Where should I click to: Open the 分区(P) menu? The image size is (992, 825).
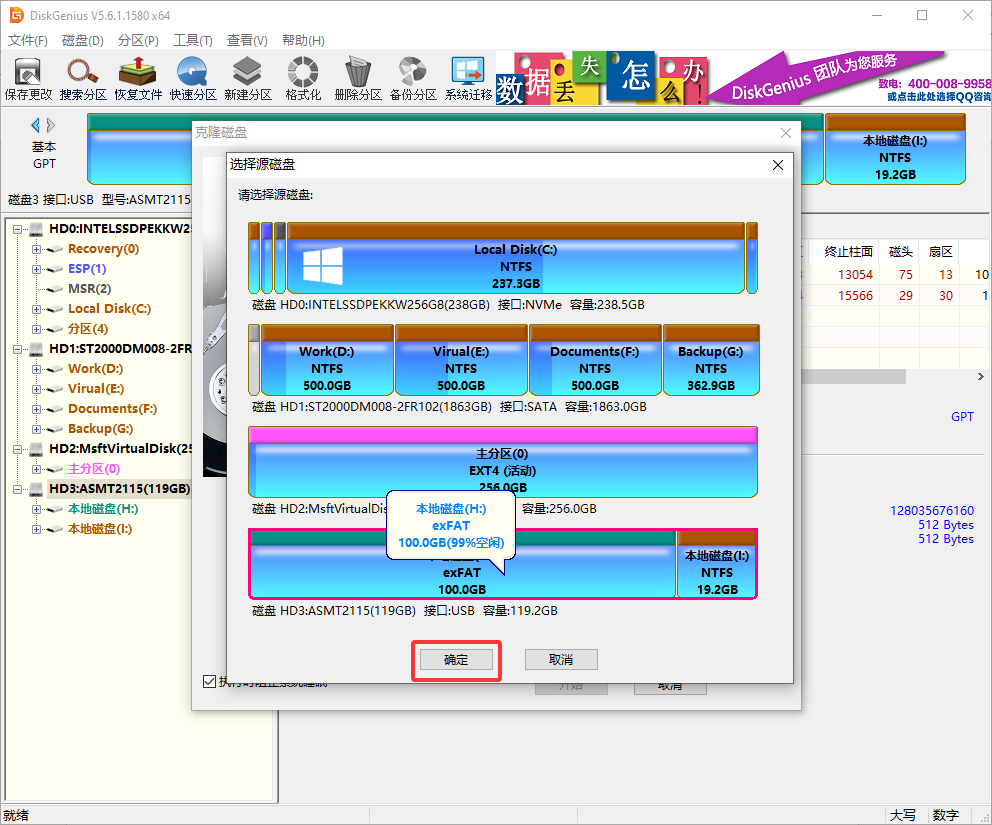click(138, 40)
